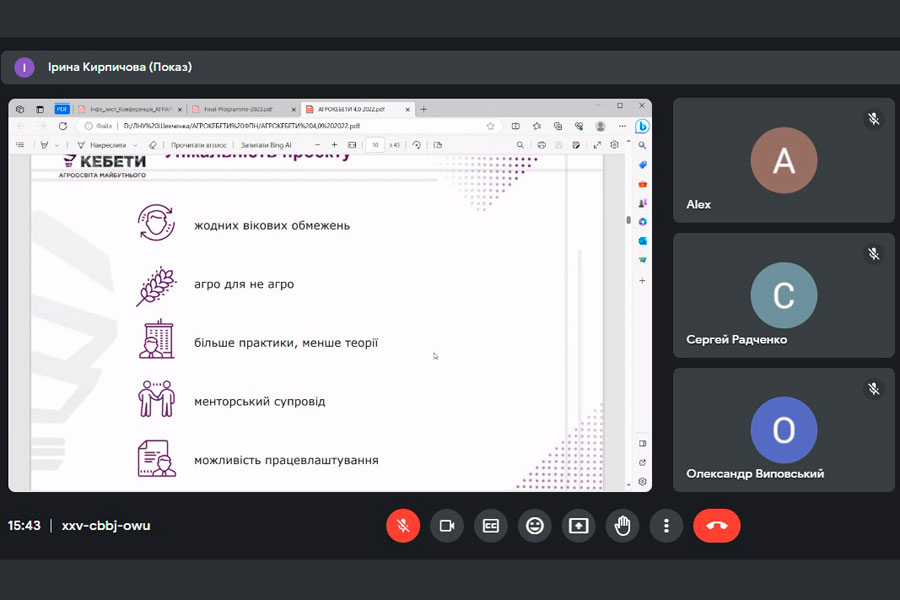Switch to the Інфо_лист_Конференція tab
The image size is (900, 600).
[130, 109]
